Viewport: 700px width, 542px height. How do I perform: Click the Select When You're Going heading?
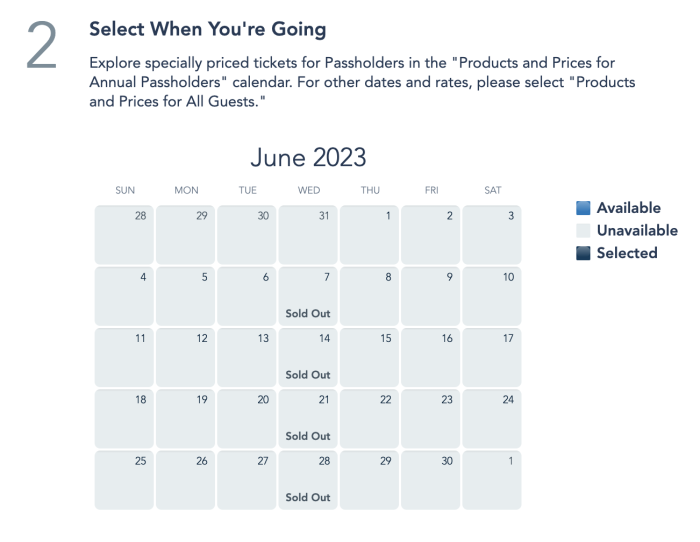[208, 29]
